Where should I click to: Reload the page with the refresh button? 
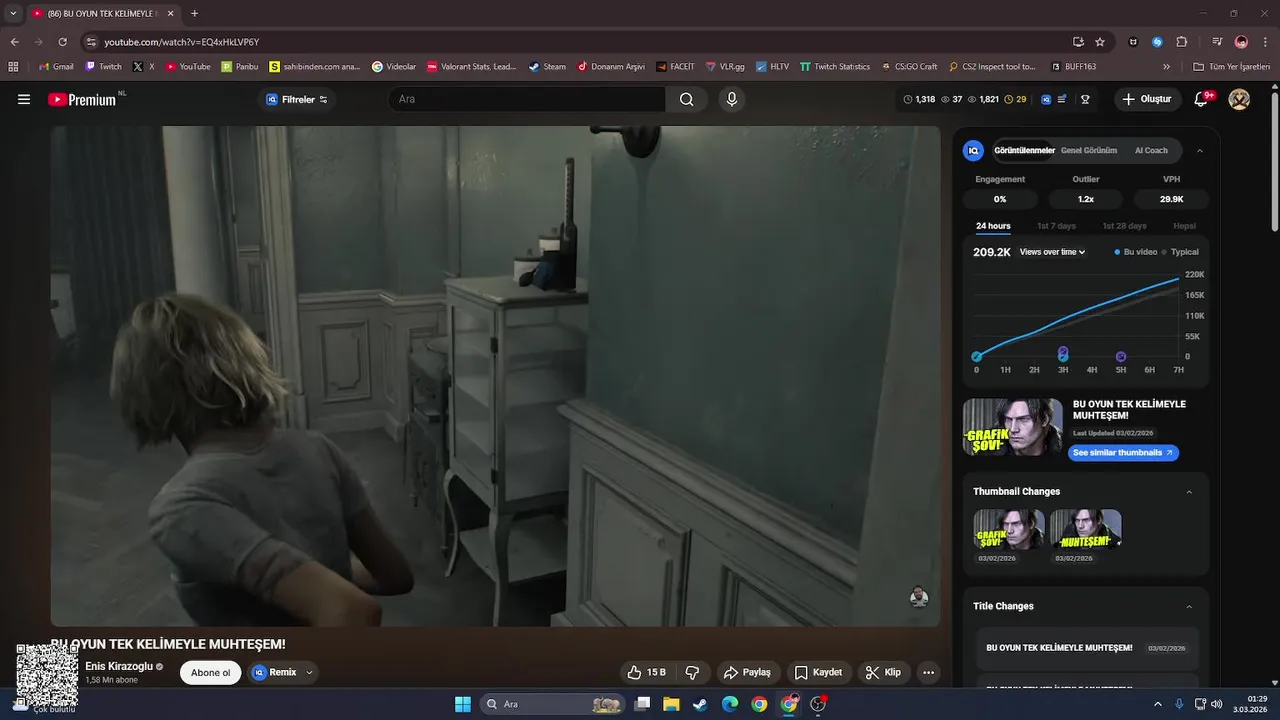[62, 42]
